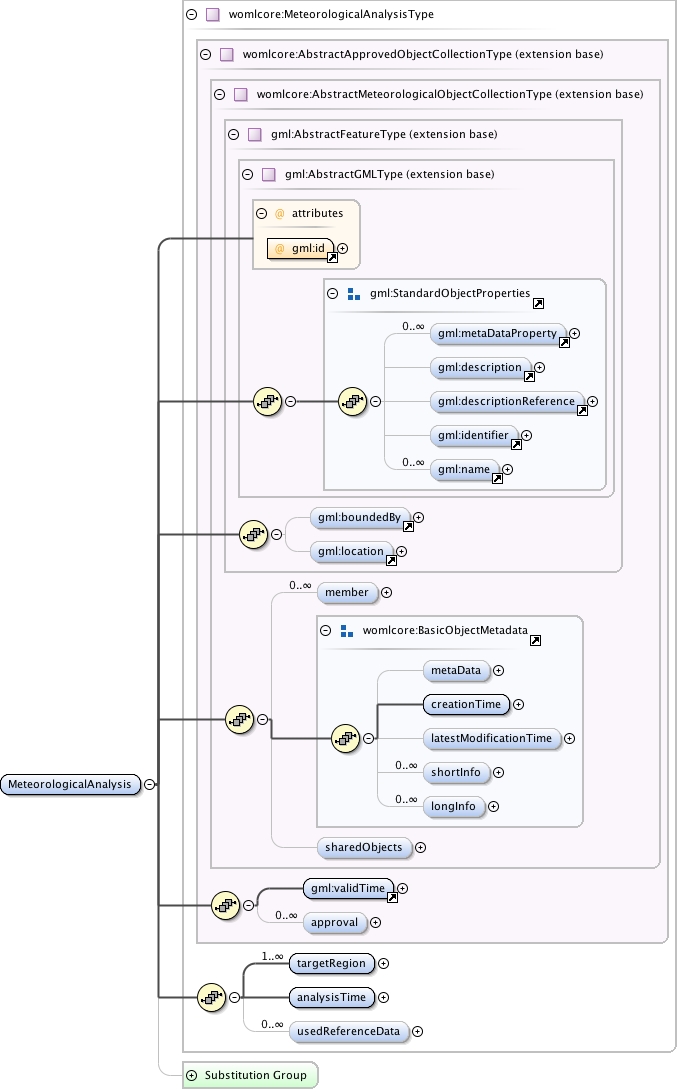Select the usedReferenceData element node
Screen dimensions: 678x1092
349,1031
